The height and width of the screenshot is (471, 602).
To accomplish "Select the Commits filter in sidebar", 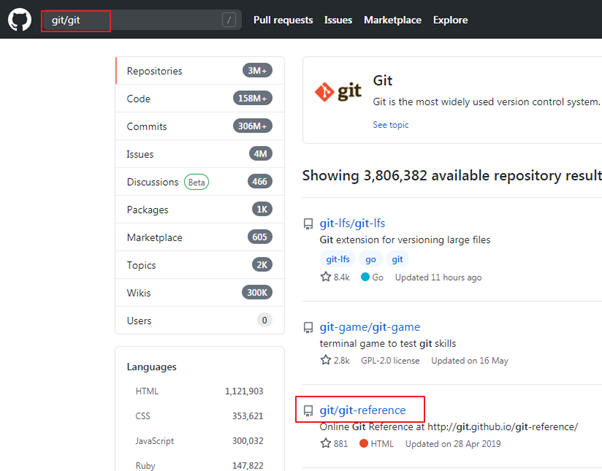I will (200, 126).
